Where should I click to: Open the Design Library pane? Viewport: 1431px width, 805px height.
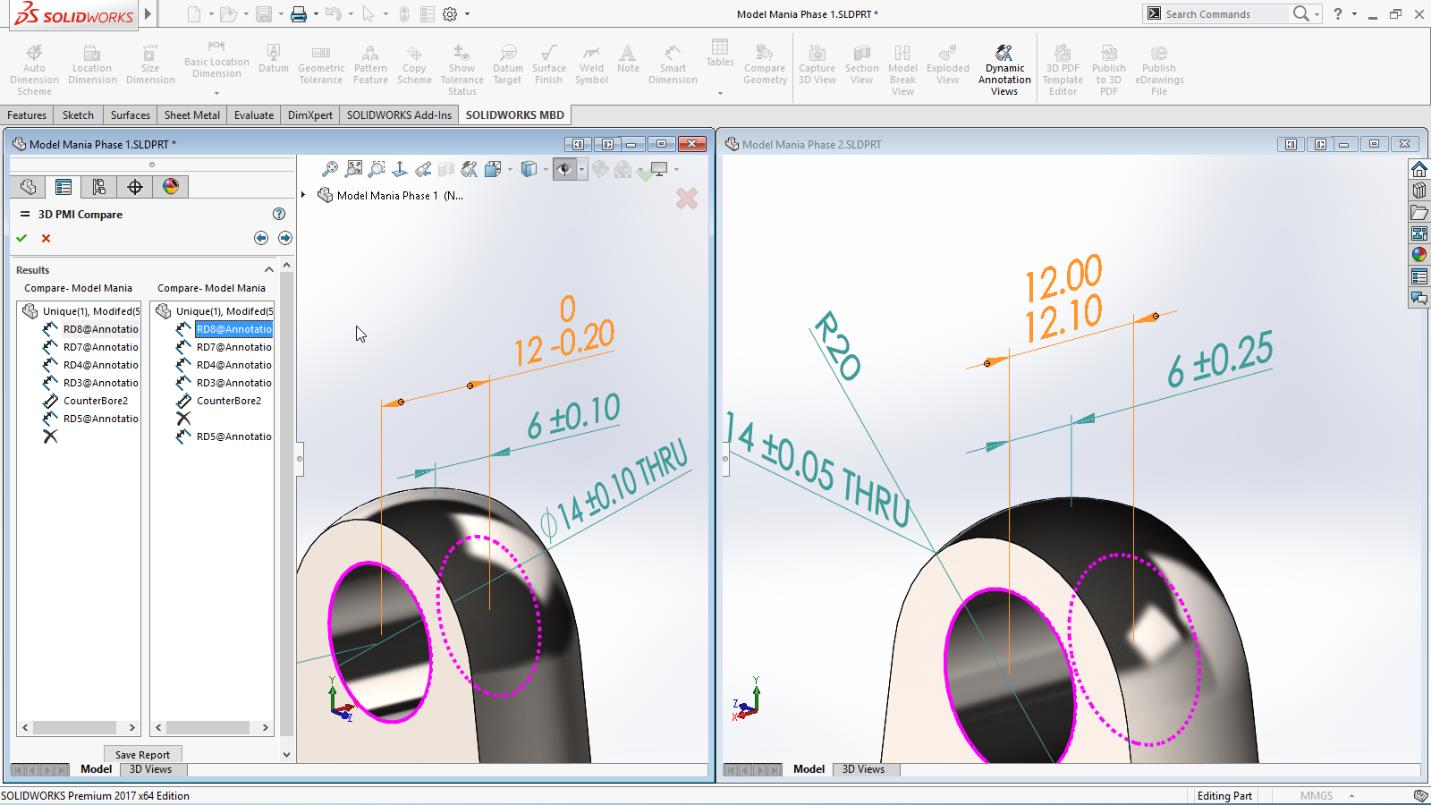[x=1419, y=212]
